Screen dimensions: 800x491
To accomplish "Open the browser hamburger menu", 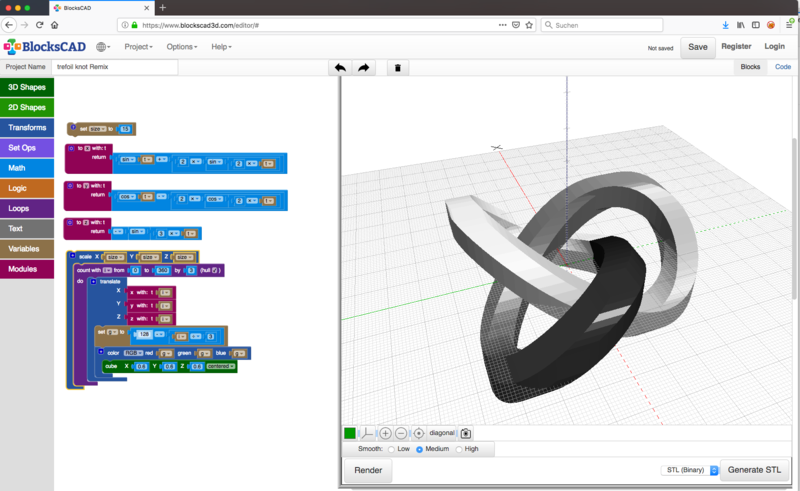I will click(x=789, y=24).
